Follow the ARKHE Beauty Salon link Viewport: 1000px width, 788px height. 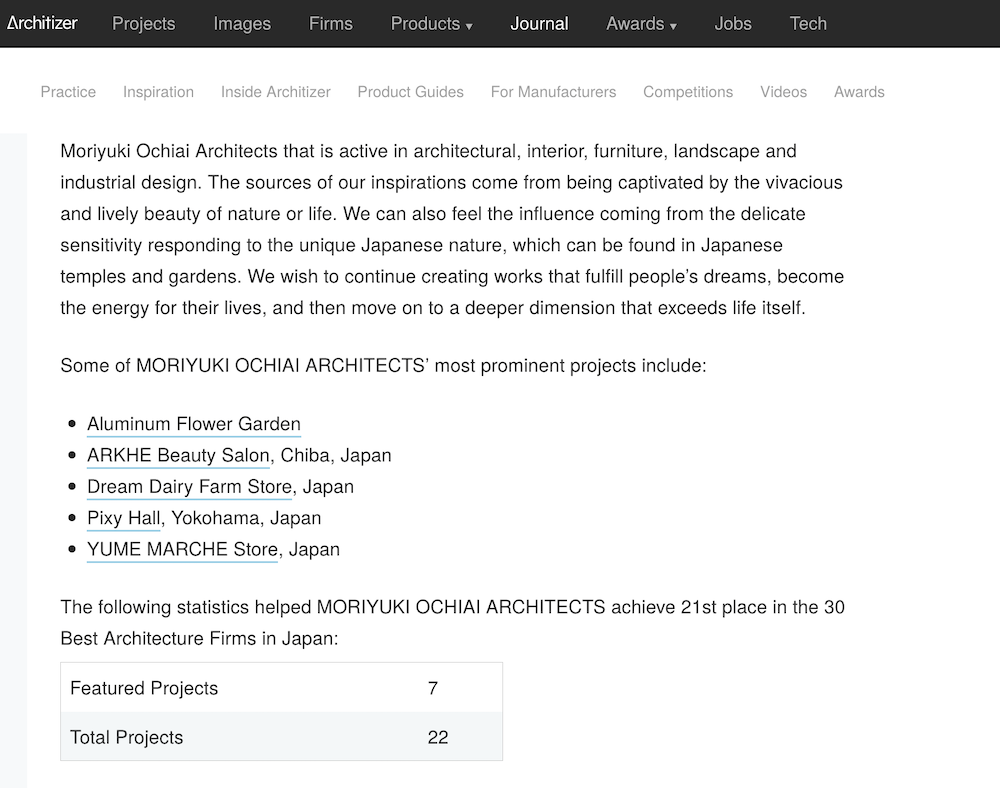(x=179, y=455)
